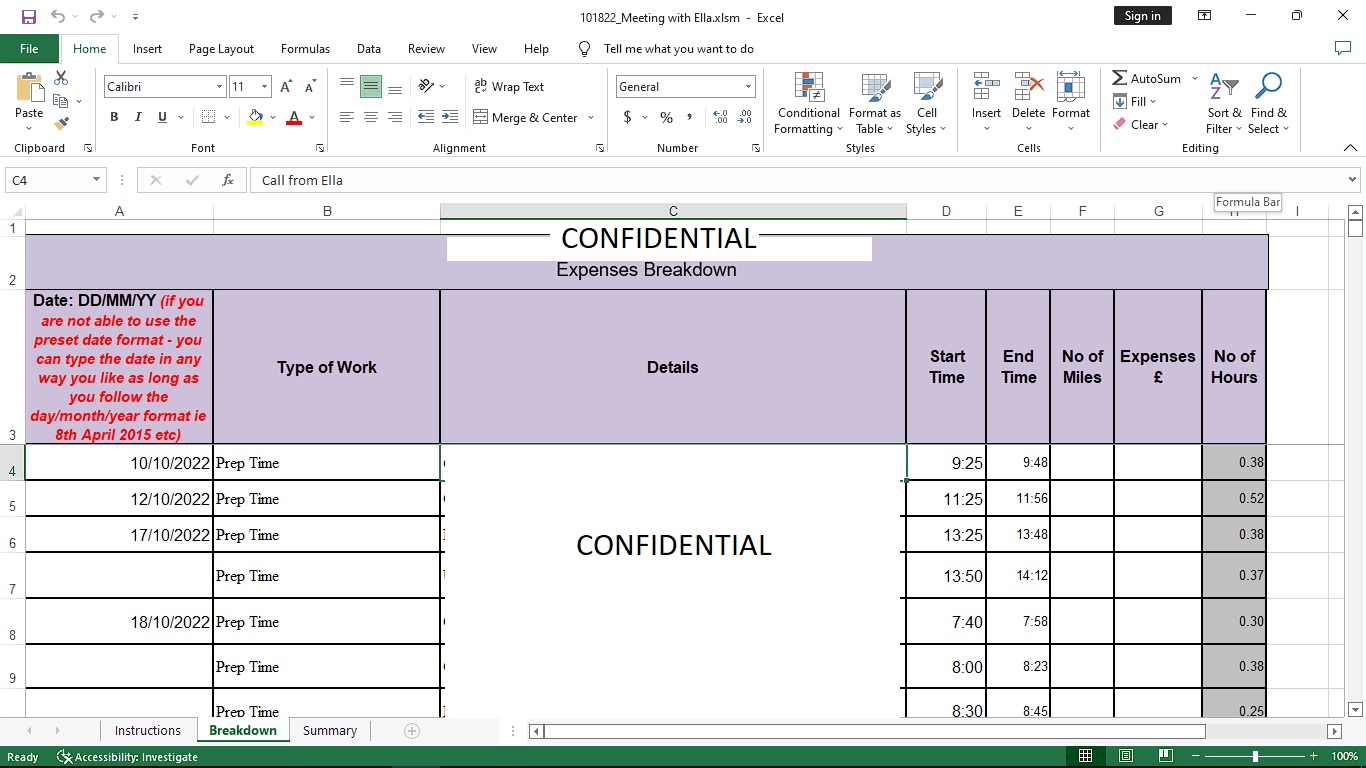Undo the last action
This screenshot has height=768, width=1366.
(x=58, y=16)
